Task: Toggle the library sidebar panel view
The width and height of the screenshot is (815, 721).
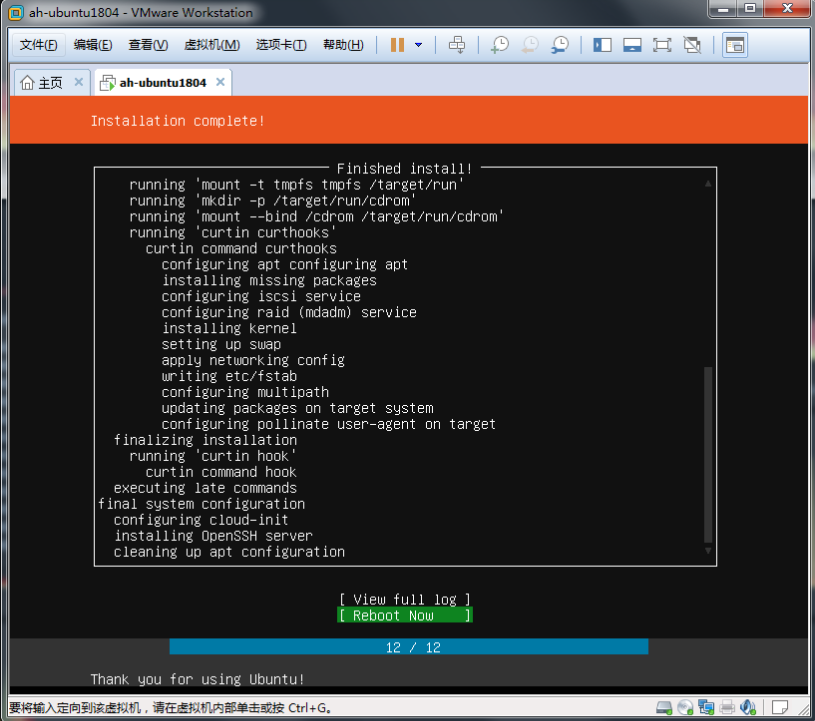Action: [602, 45]
